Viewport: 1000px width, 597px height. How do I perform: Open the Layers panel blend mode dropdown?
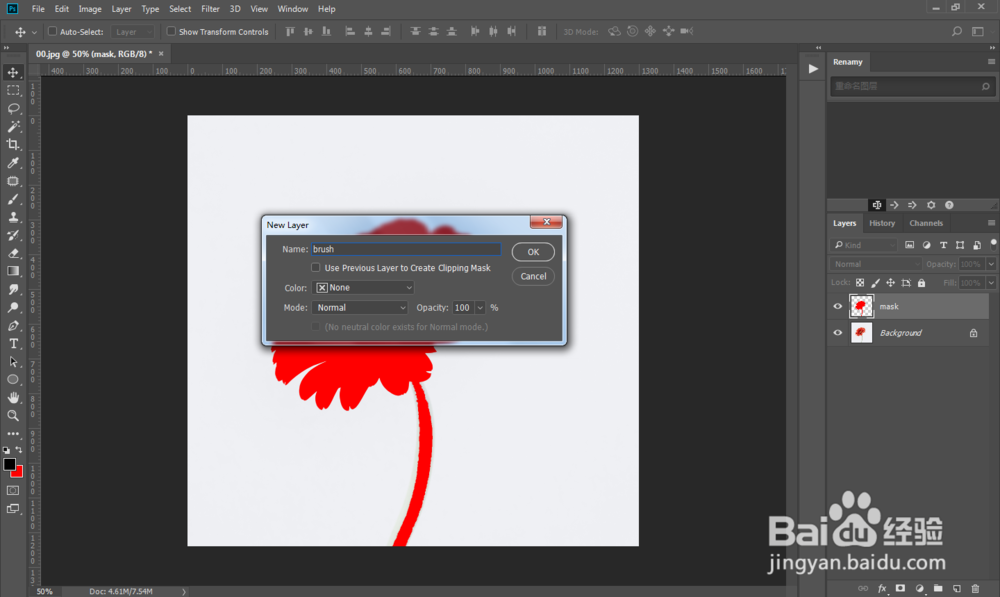[876, 264]
